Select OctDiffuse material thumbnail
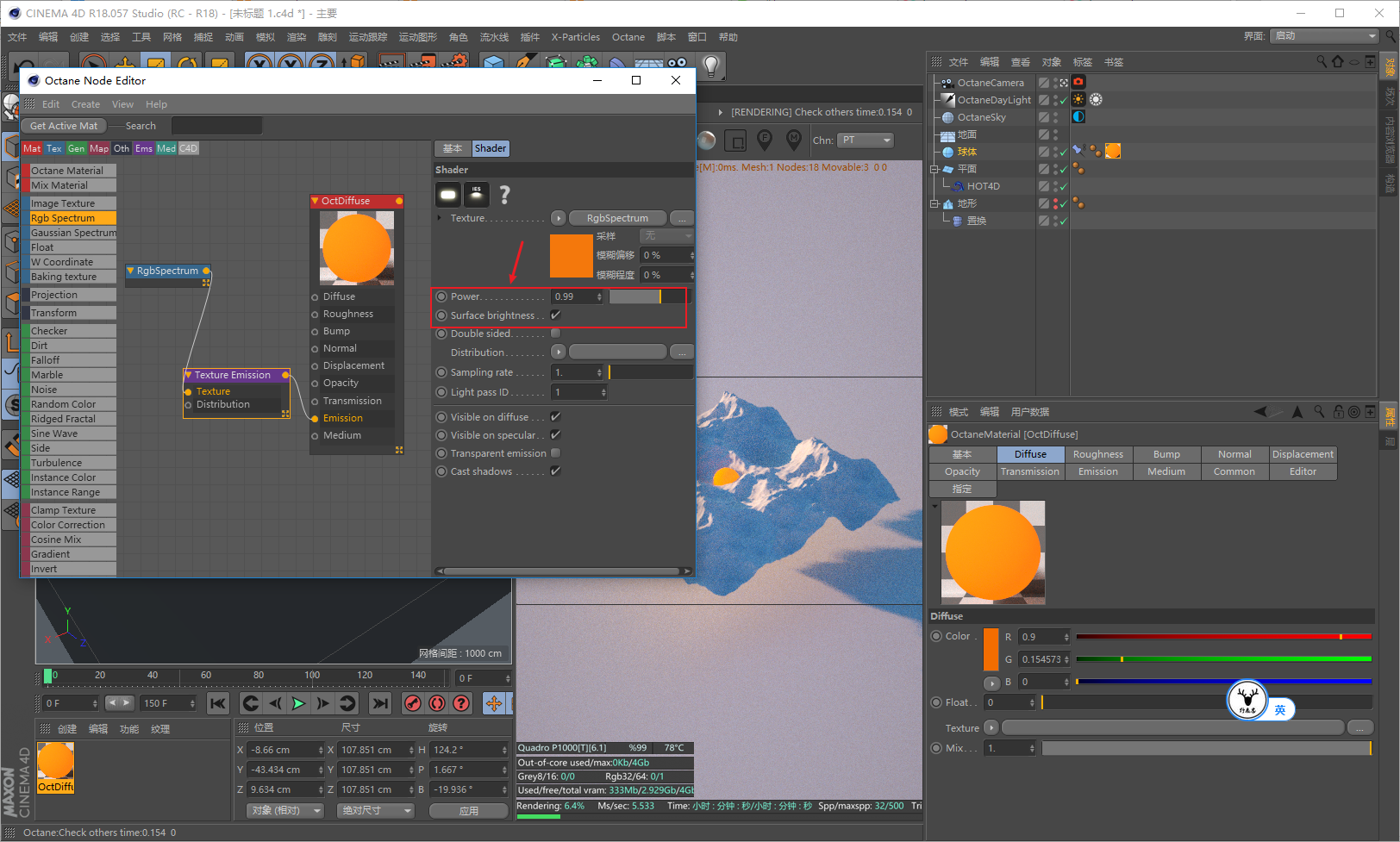 pyautogui.click(x=56, y=761)
